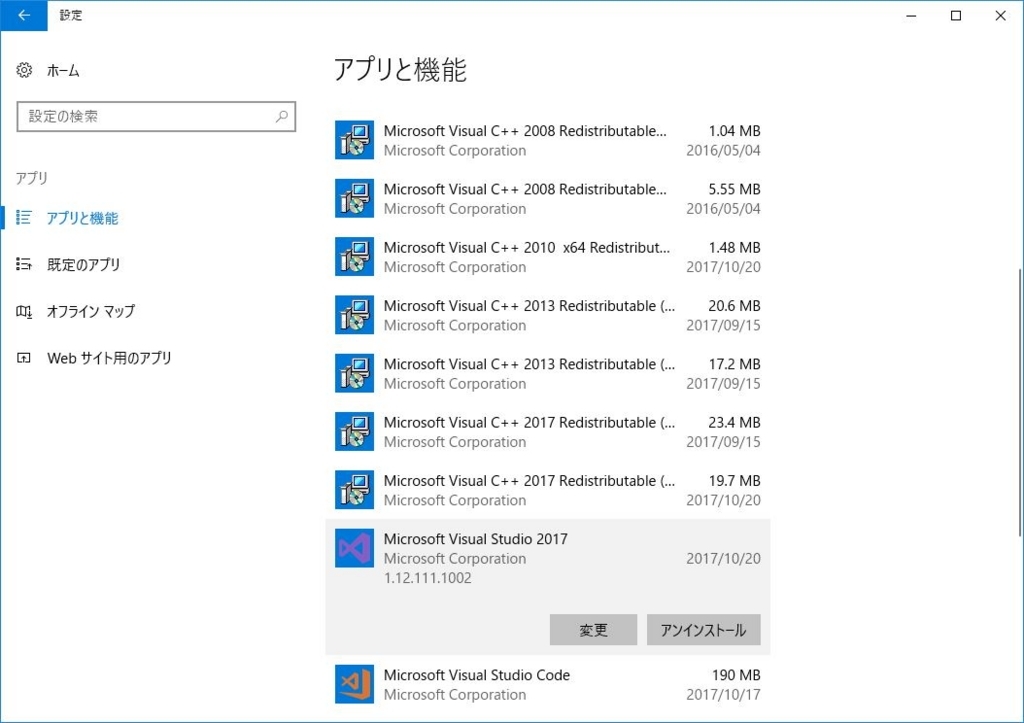Click the アプリと機能 page heading
This screenshot has height=723, width=1024.
click(400, 69)
